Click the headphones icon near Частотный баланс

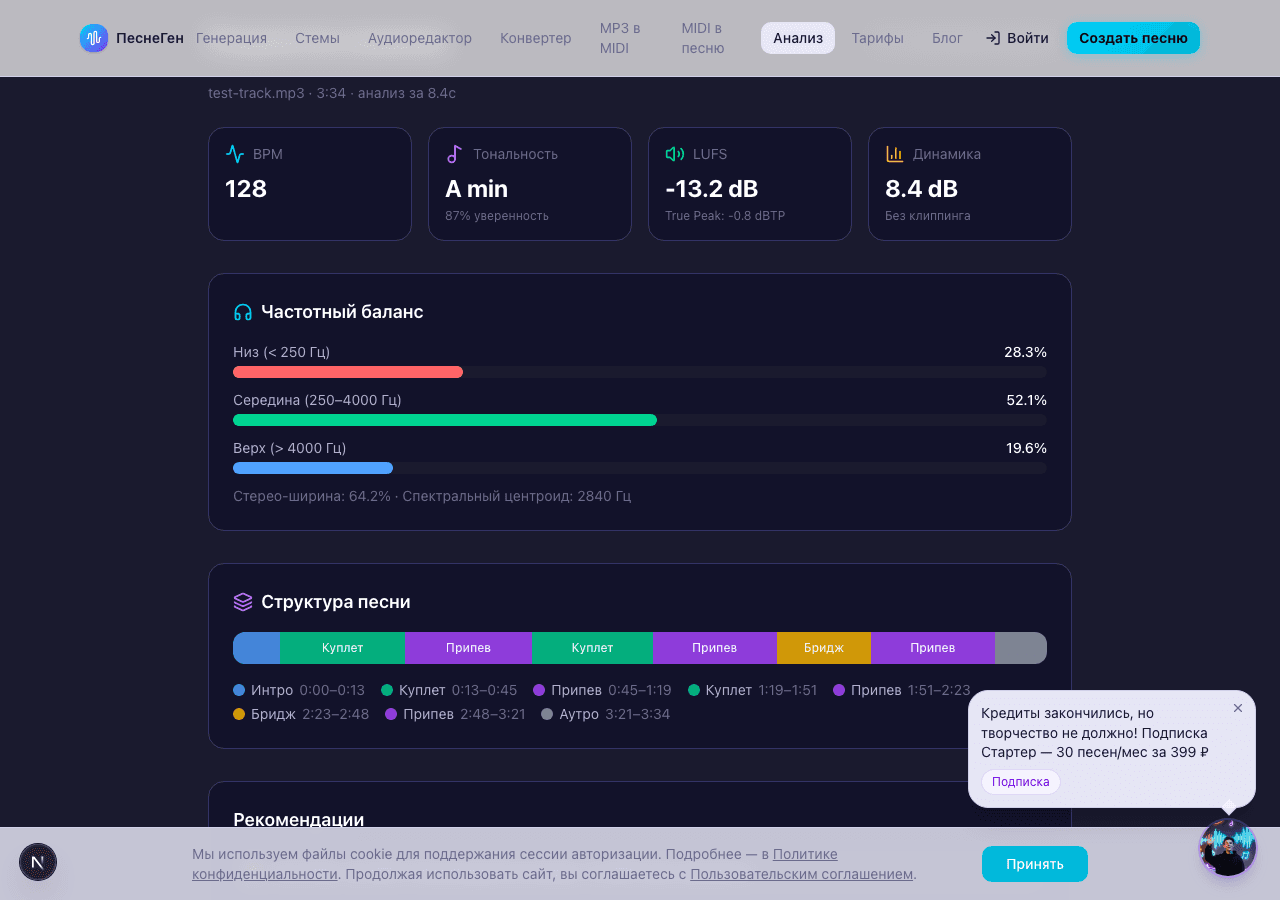[243, 312]
